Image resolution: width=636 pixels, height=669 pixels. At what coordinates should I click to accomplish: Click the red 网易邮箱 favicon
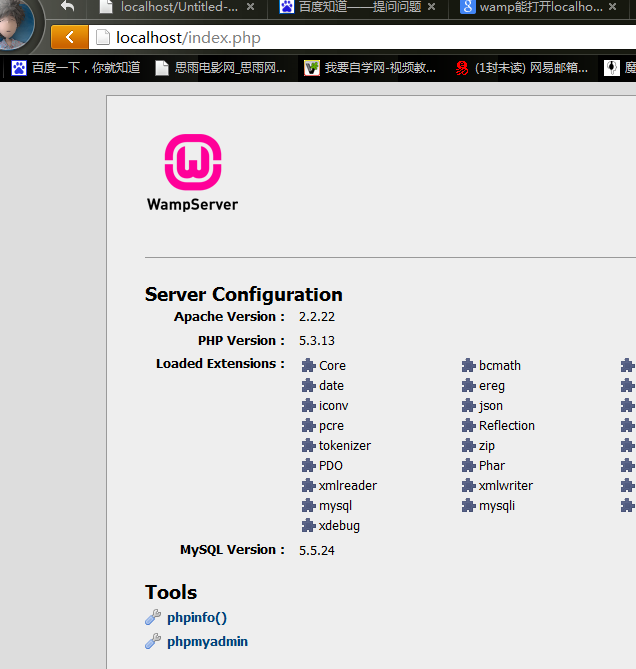click(x=462, y=68)
